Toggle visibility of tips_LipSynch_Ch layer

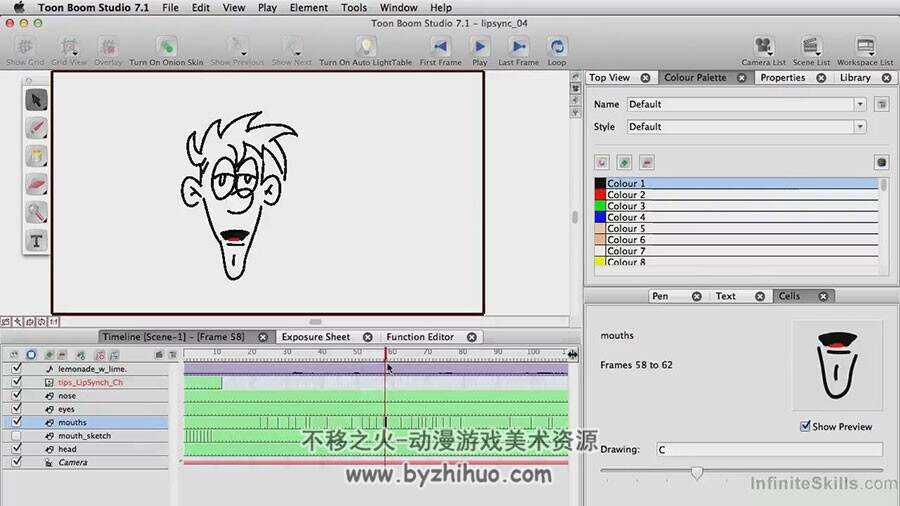[x=17, y=382]
